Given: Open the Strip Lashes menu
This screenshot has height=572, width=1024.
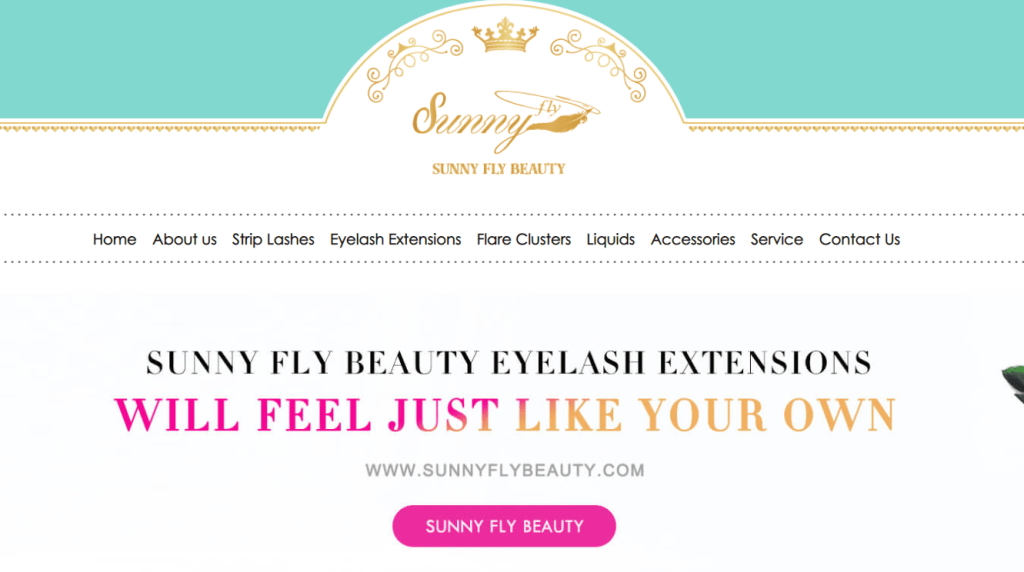Looking at the screenshot, I should pyautogui.click(x=273, y=239).
